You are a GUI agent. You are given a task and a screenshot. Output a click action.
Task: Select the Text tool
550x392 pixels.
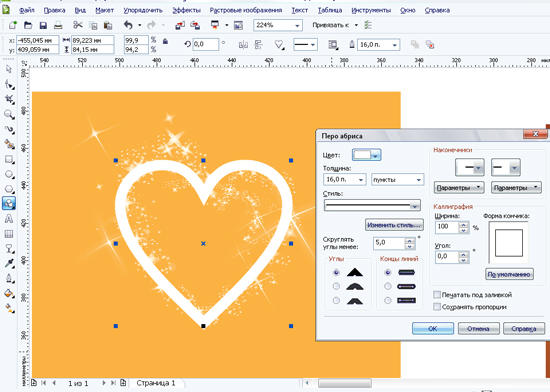(x=9, y=219)
